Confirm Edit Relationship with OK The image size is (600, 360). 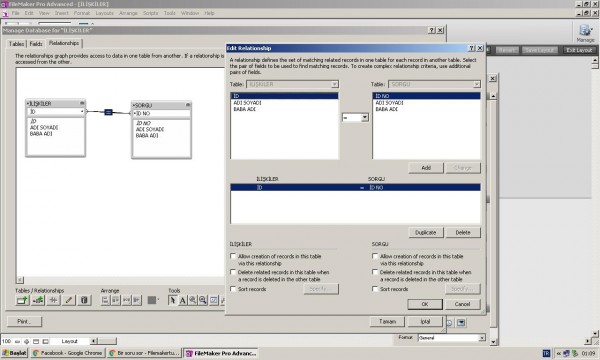point(425,304)
